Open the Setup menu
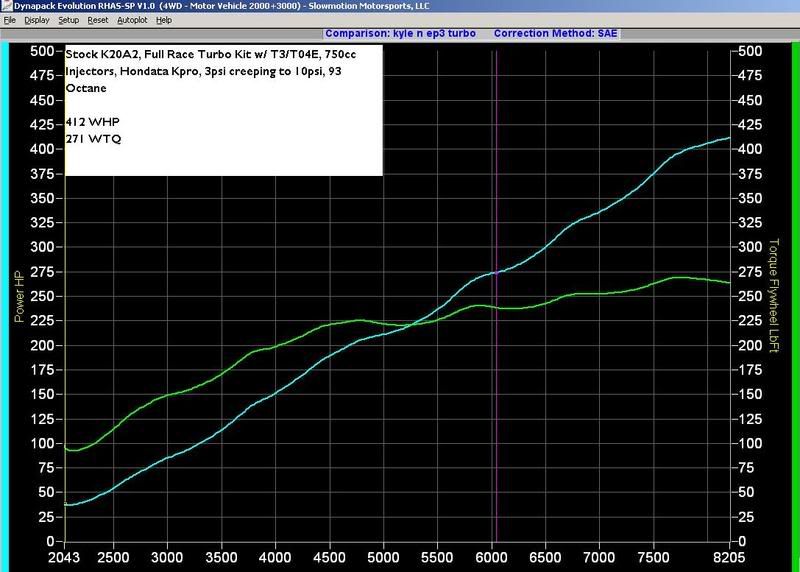 [68, 20]
